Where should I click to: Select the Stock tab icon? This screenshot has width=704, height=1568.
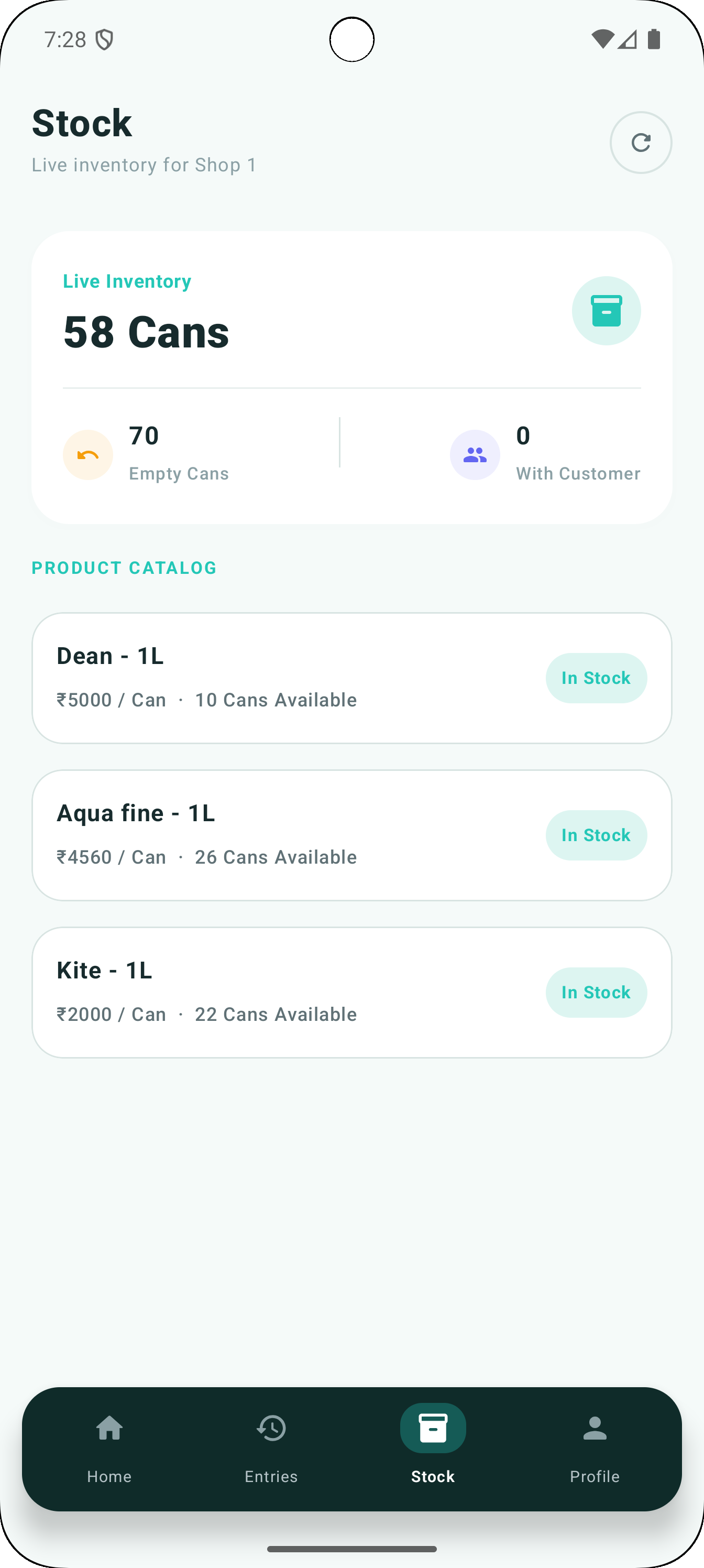tap(433, 1428)
